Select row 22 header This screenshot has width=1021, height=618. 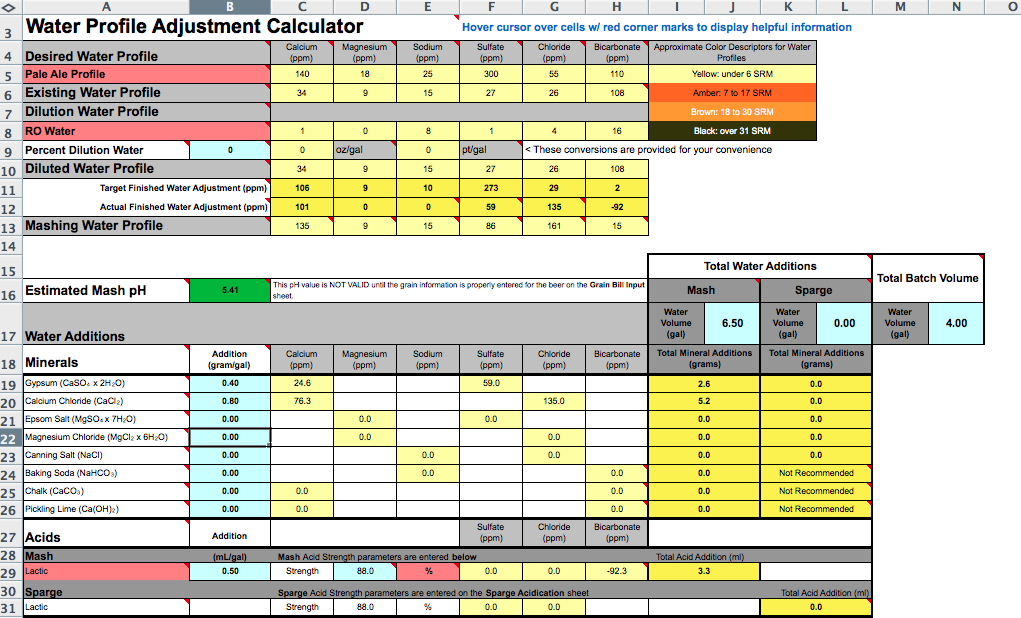coord(9,438)
